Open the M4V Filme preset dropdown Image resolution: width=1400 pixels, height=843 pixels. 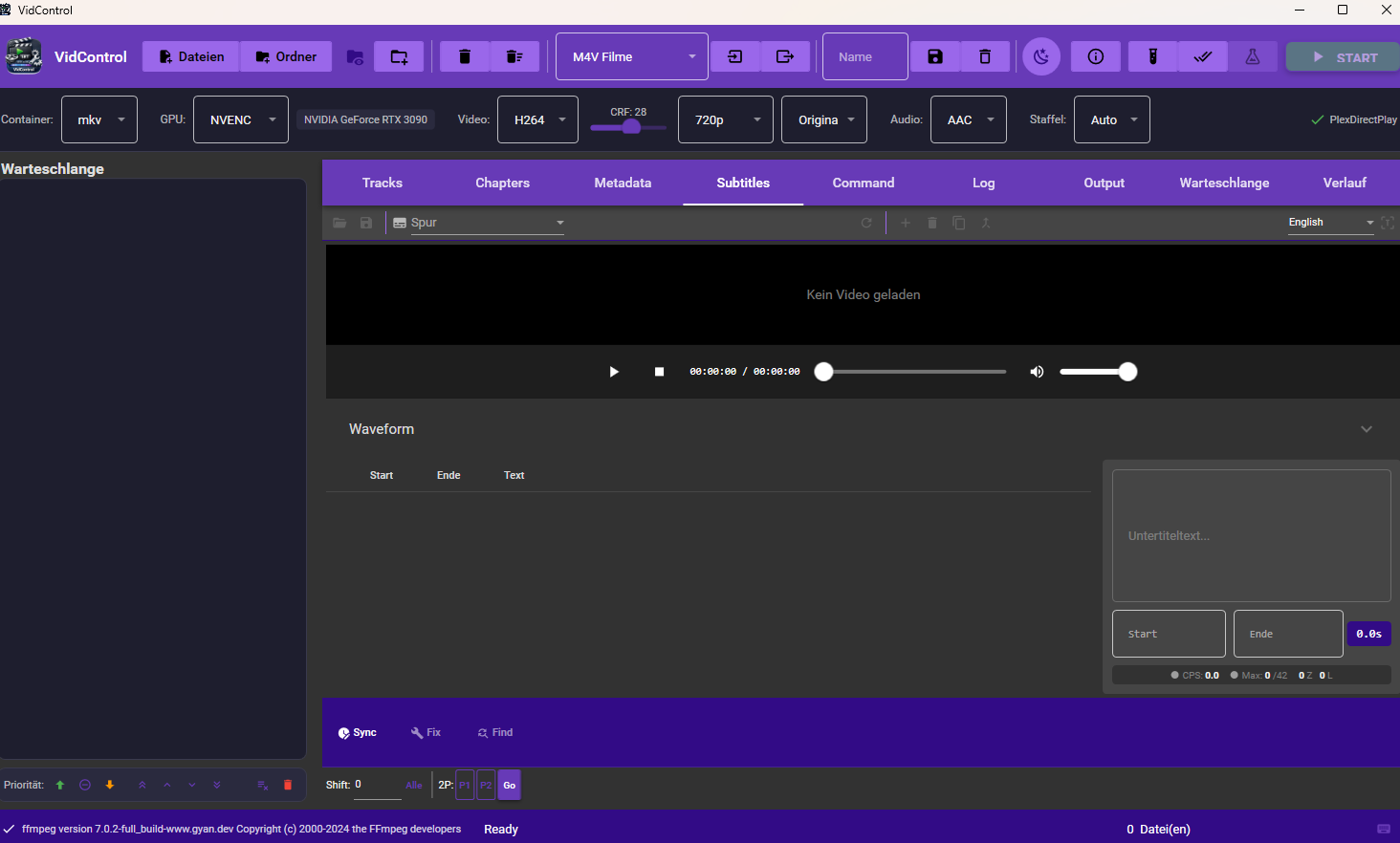pyautogui.click(x=632, y=56)
